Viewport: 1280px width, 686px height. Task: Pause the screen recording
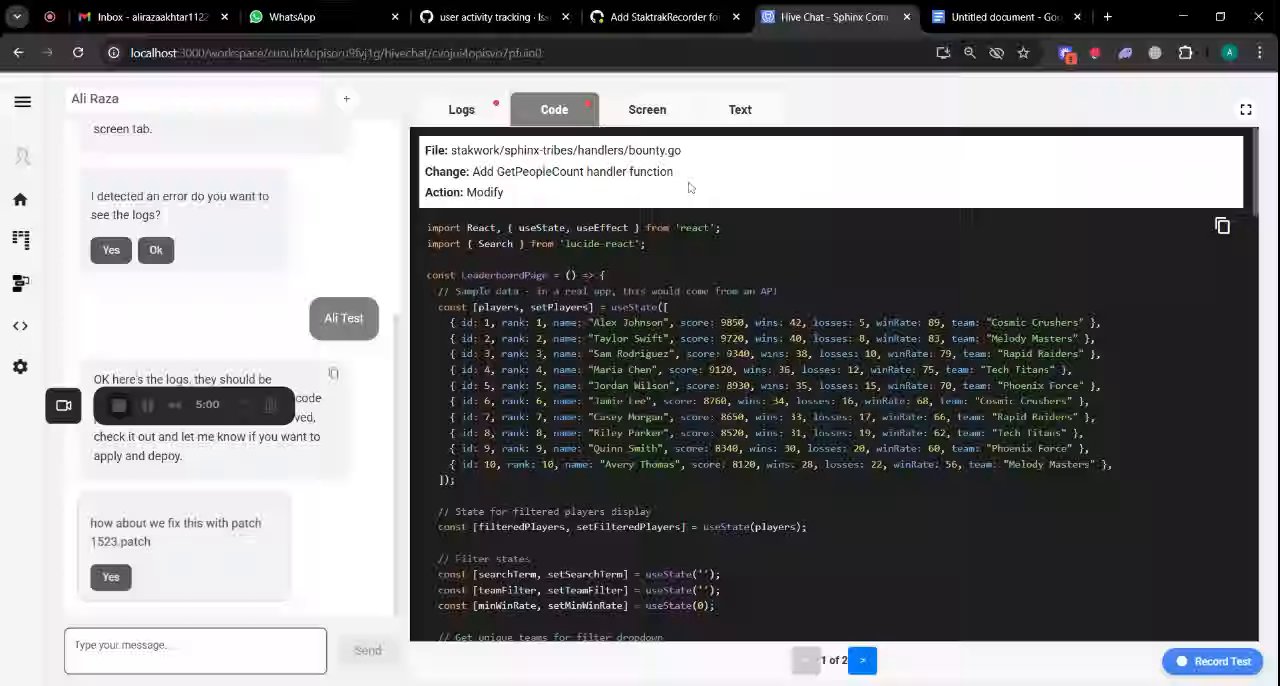[147, 405]
